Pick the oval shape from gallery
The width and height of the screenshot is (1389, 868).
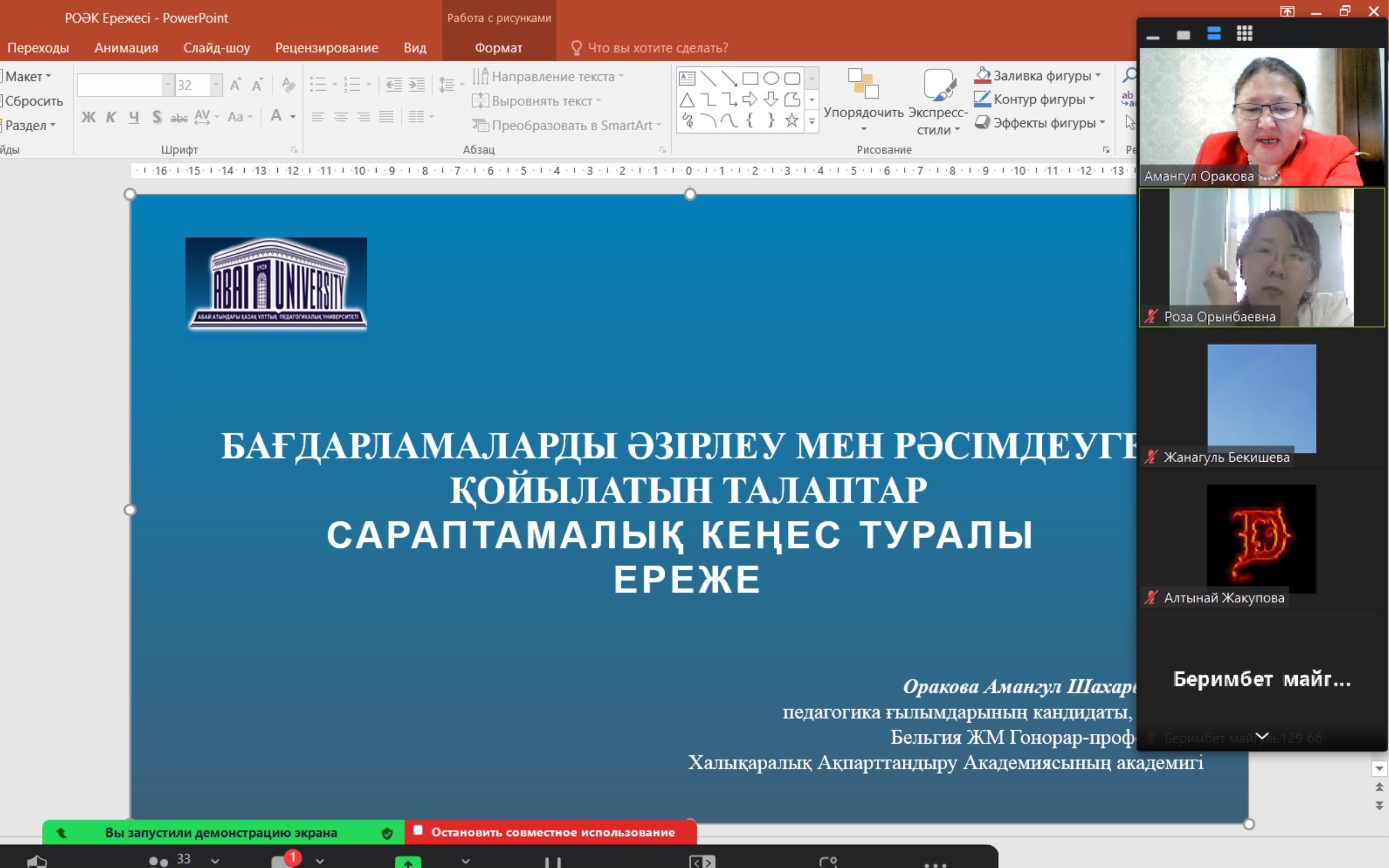tap(771, 79)
